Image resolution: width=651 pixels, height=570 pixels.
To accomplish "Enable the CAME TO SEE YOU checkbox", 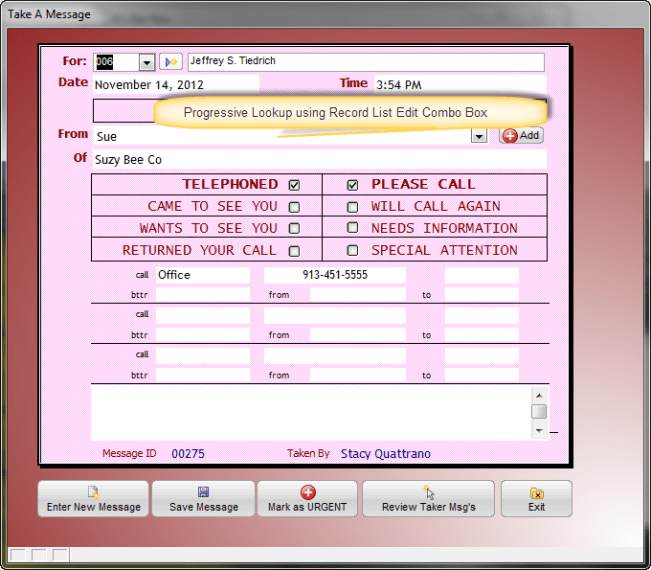I will click(x=294, y=207).
